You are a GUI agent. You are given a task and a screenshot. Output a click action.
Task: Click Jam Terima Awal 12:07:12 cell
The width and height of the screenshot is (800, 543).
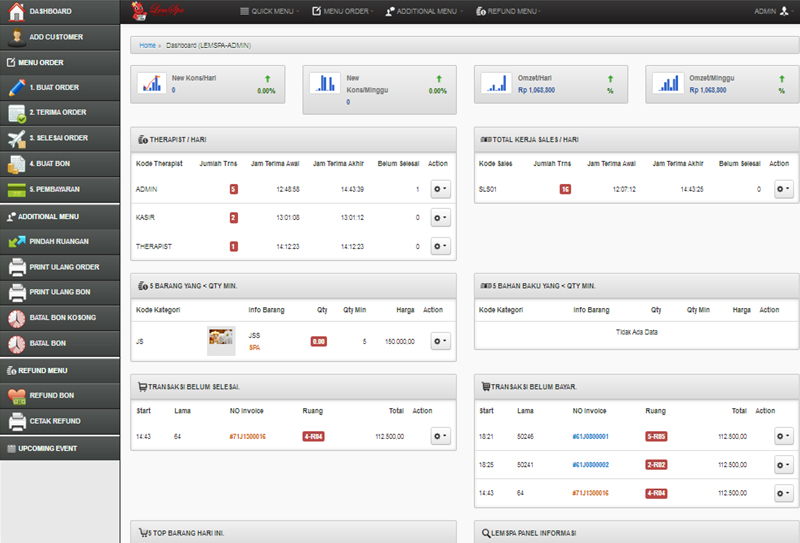(x=624, y=189)
